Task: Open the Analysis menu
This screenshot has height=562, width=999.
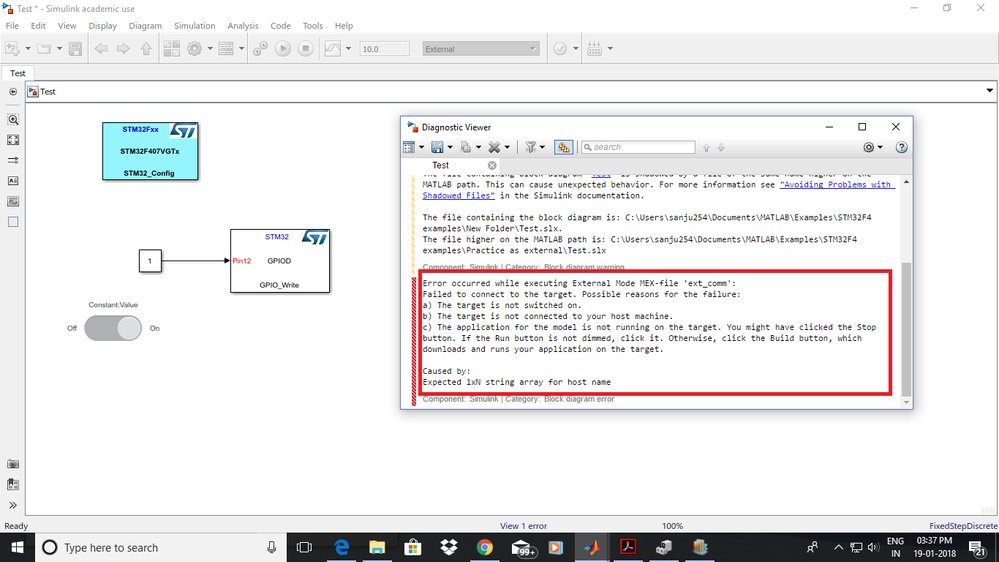Action: [243, 25]
